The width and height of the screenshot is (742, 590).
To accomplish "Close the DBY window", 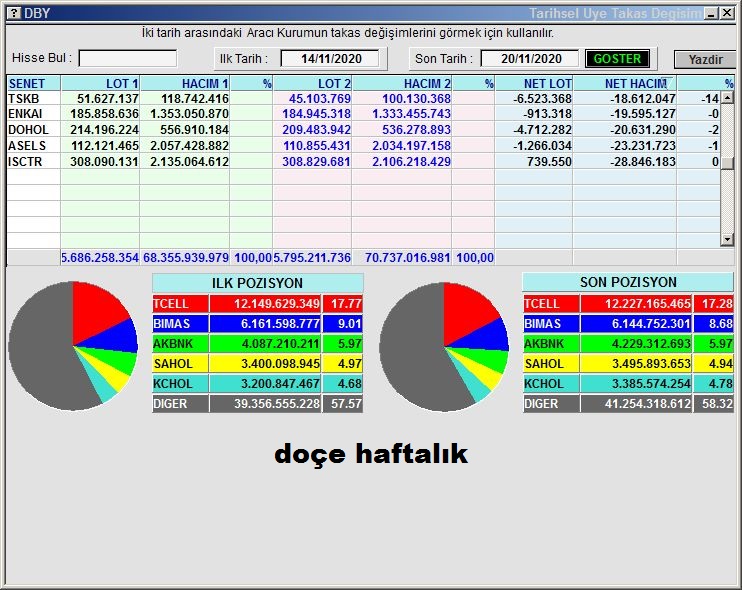I will [727, 13].
